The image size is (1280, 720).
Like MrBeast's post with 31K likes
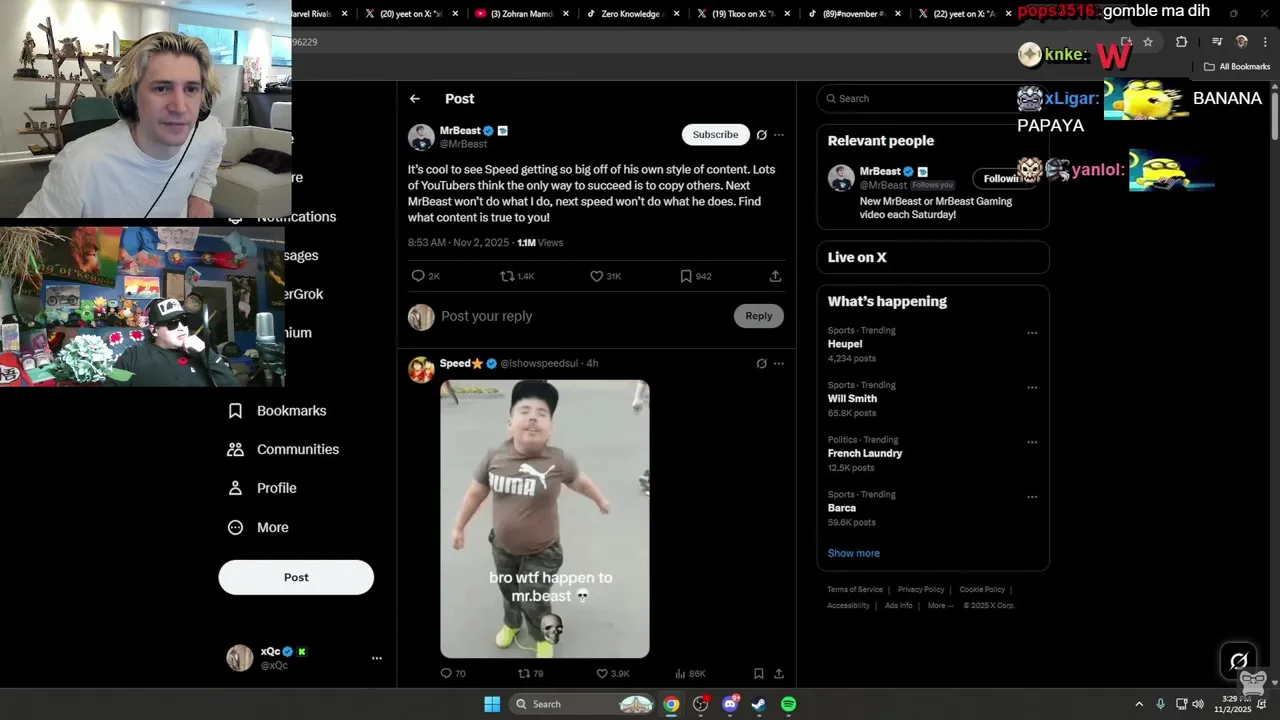coord(605,276)
